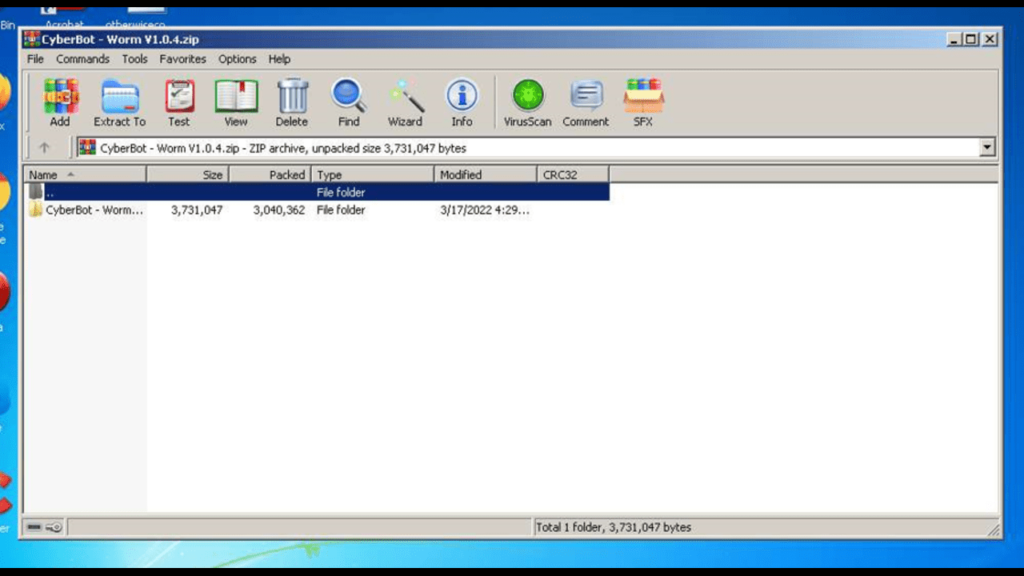The height and width of the screenshot is (576, 1024).
Task: Select the CyberBot - Worm folder icon
Action: click(x=35, y=210)
